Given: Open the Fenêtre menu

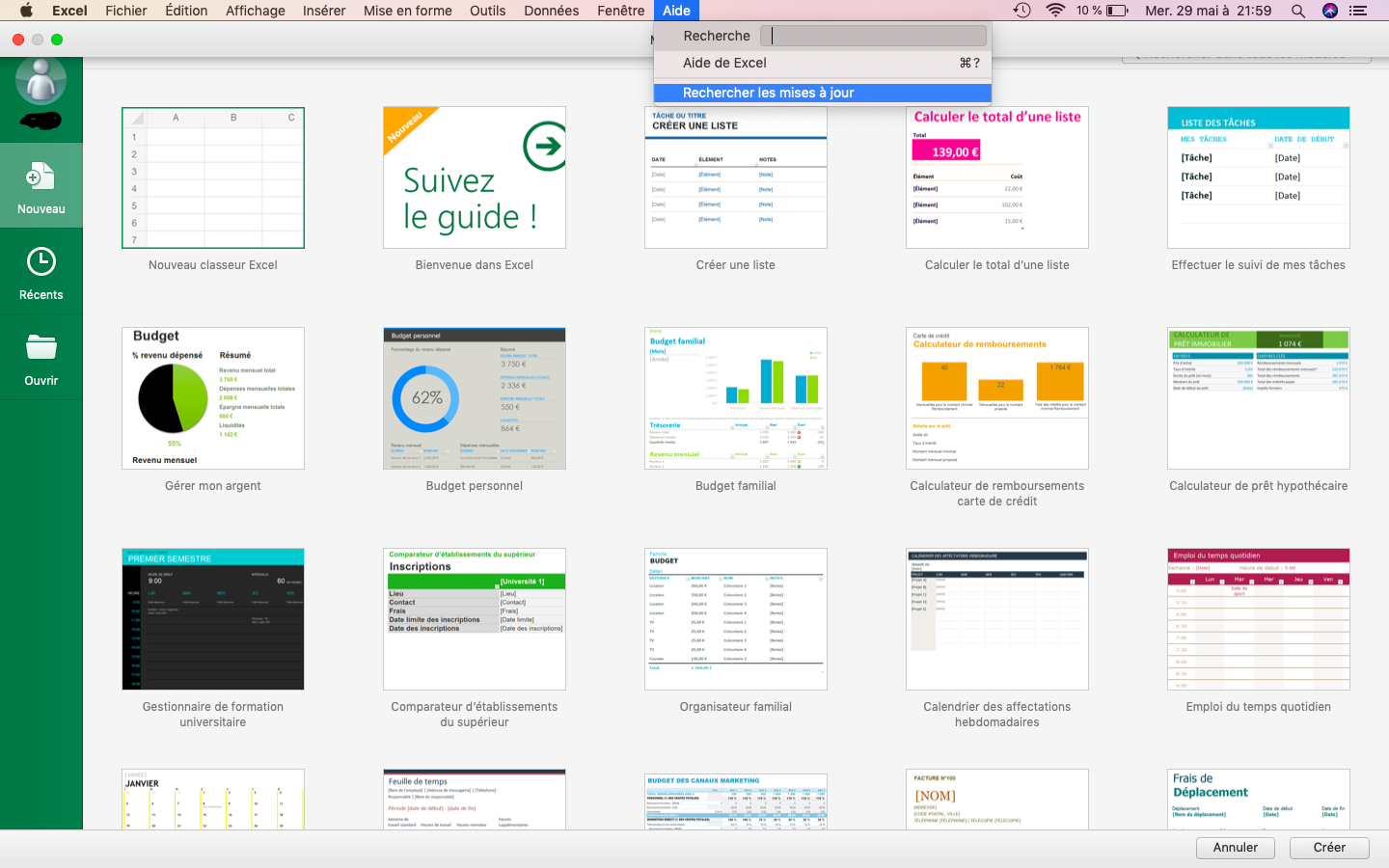Looking at the screenshot, I should [621, 11].
